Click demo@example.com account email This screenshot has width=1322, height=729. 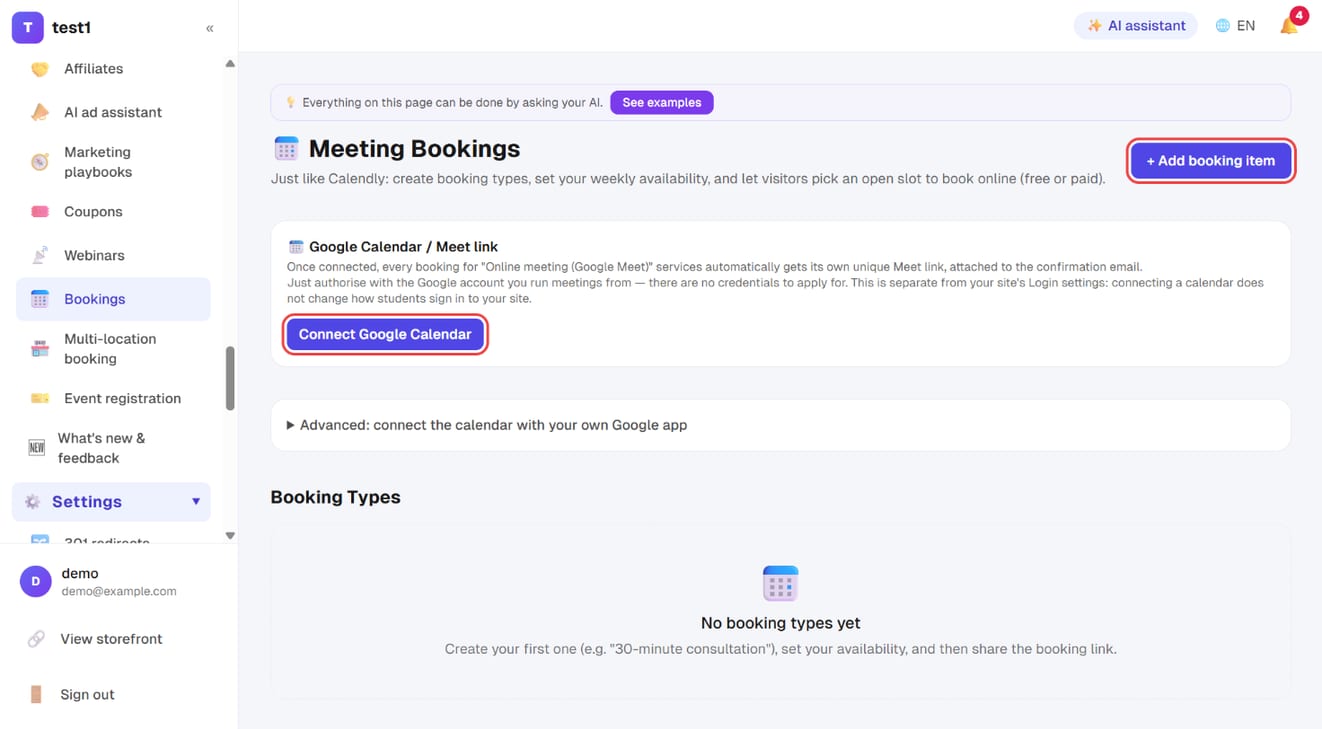tap(119, 591)
